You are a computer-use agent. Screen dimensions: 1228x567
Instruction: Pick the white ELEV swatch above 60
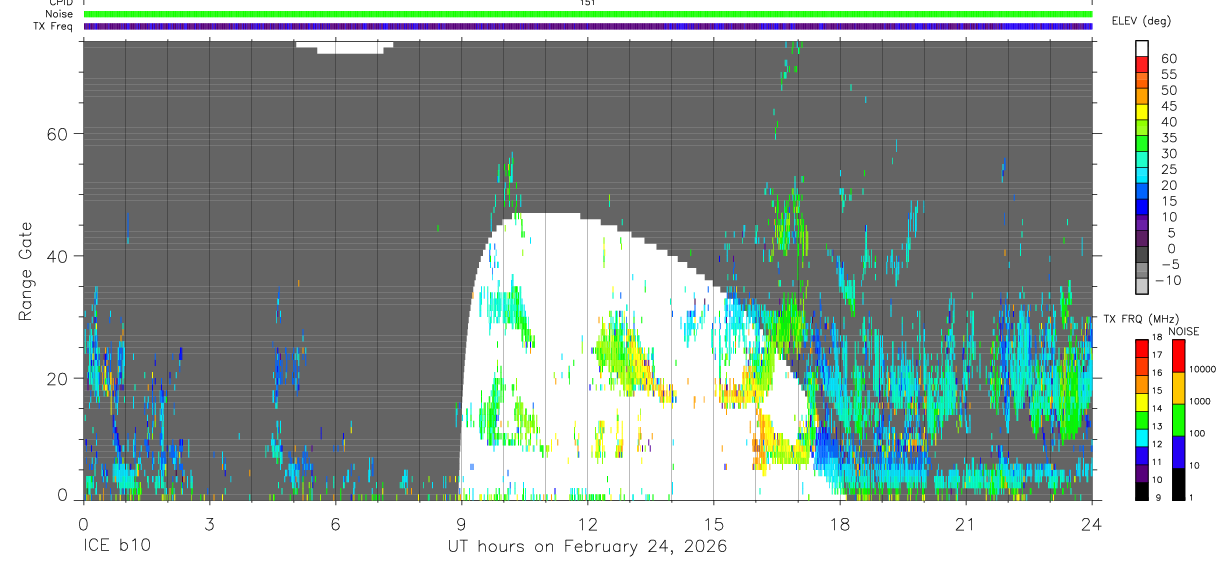pyautogui.click(x=1143, y=49)
